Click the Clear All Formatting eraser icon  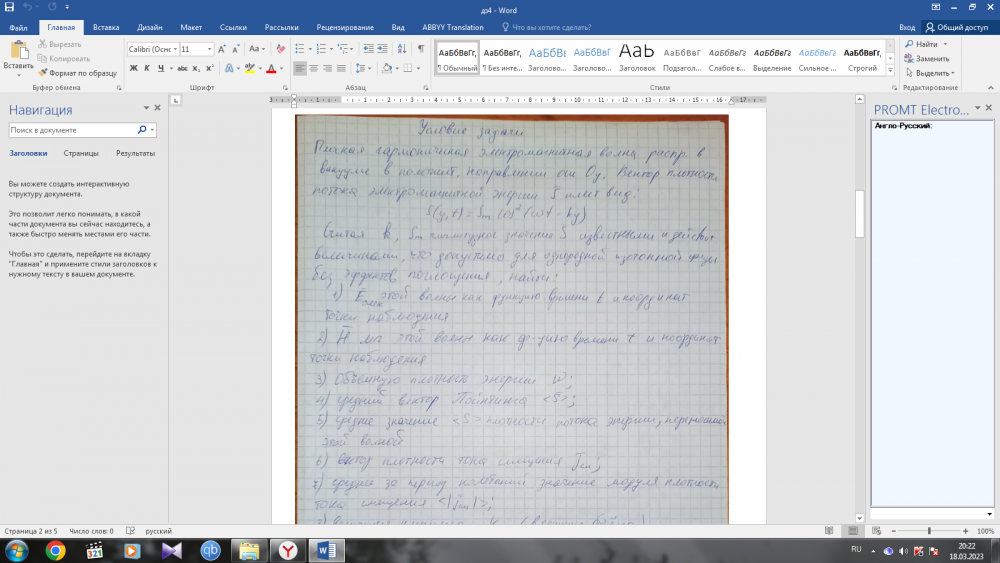[279, 48]
